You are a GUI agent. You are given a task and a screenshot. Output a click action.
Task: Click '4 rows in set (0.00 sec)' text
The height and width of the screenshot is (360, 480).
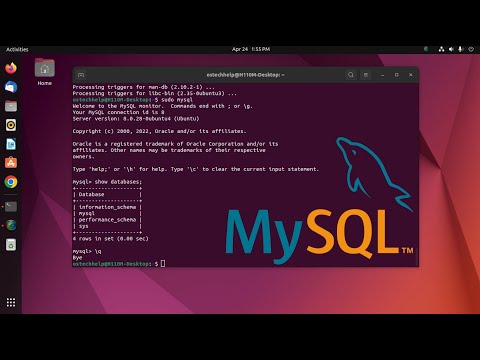coord(111,239)
